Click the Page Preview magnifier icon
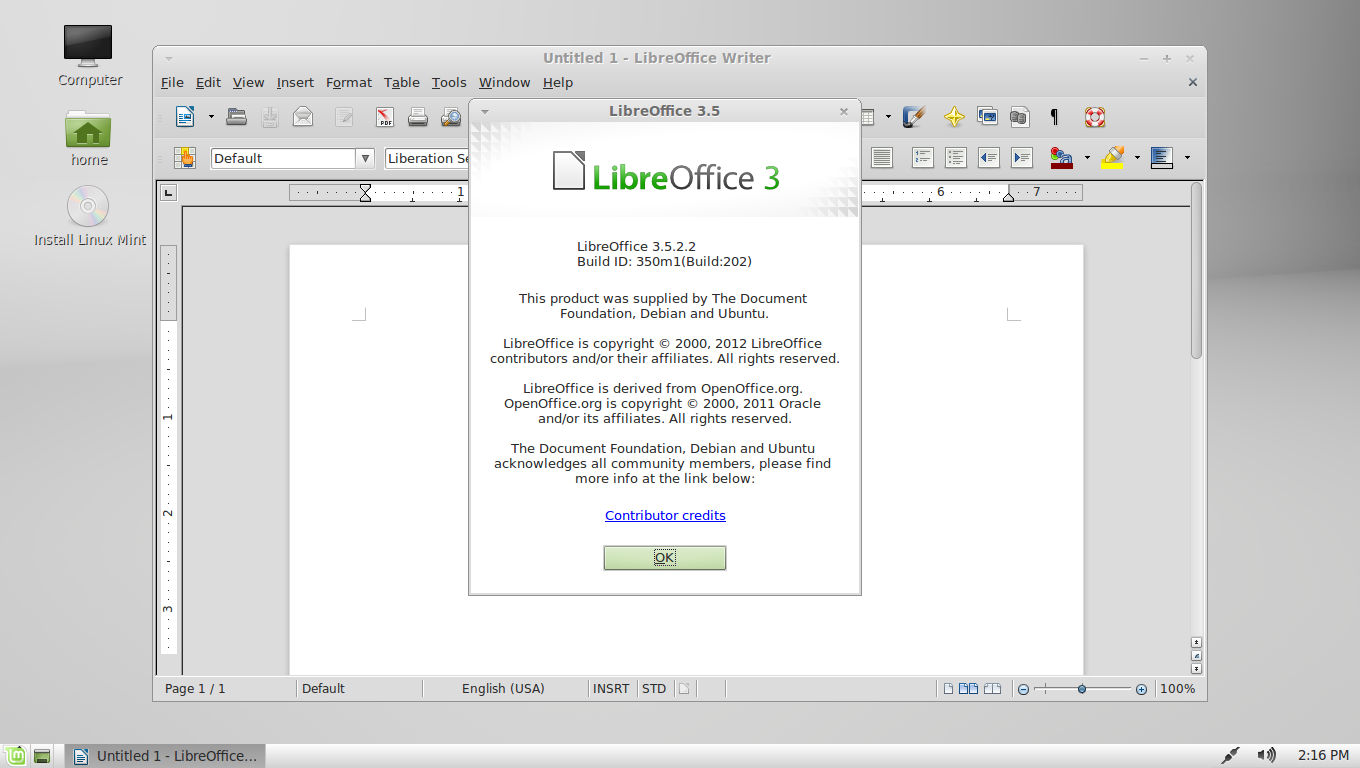 [452, 117]
